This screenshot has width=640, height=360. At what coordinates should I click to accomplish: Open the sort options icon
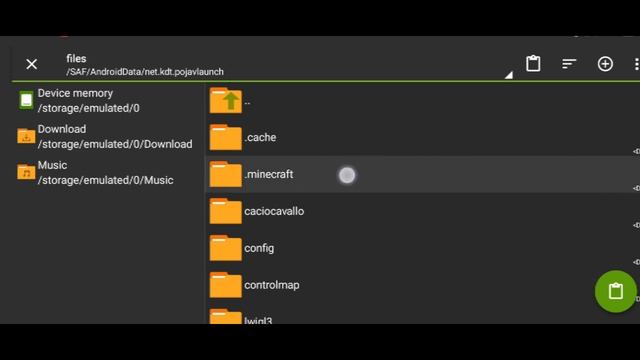569,64
